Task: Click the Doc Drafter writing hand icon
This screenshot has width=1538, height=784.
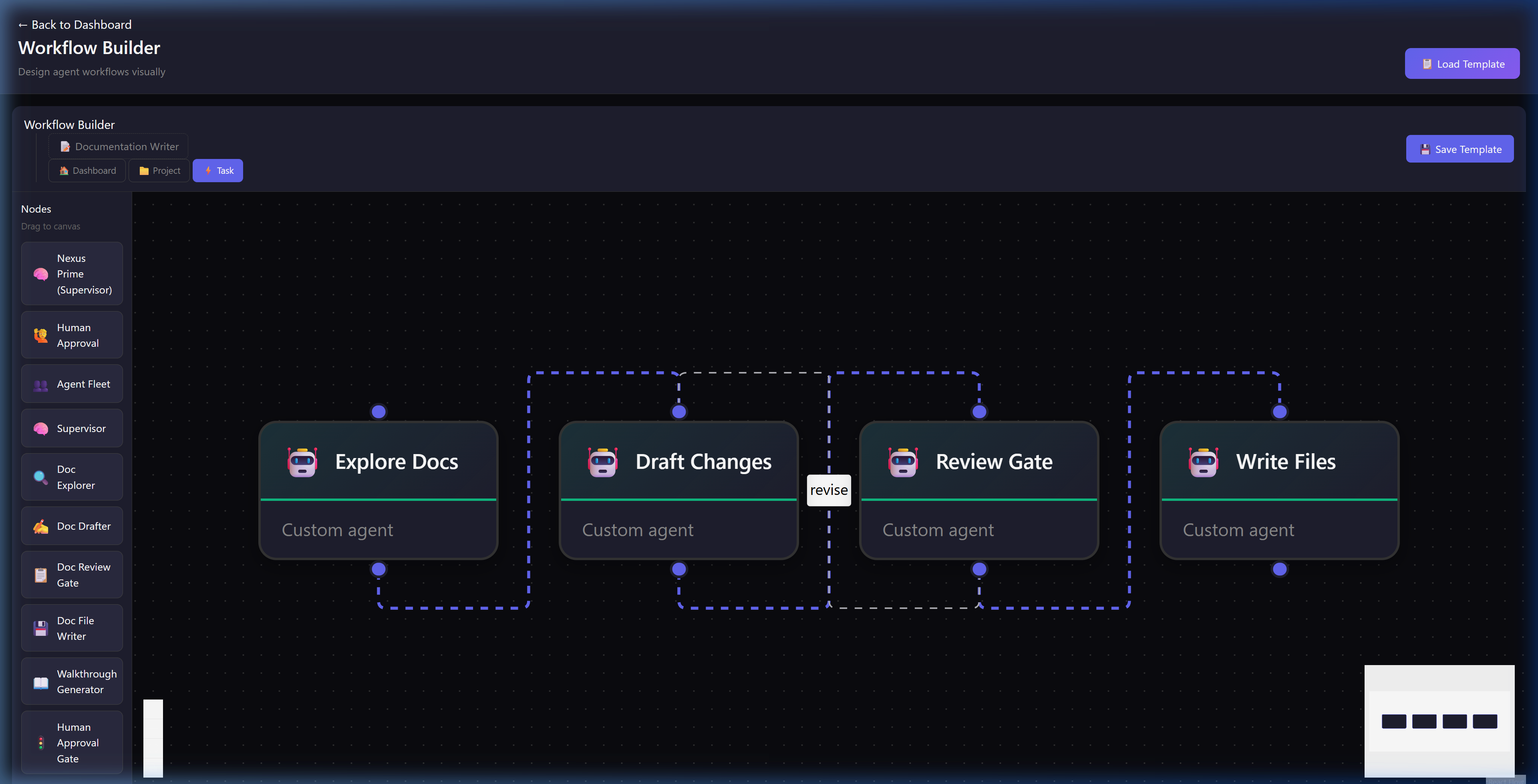Action: pyautogui.click(x=40, y=527)
